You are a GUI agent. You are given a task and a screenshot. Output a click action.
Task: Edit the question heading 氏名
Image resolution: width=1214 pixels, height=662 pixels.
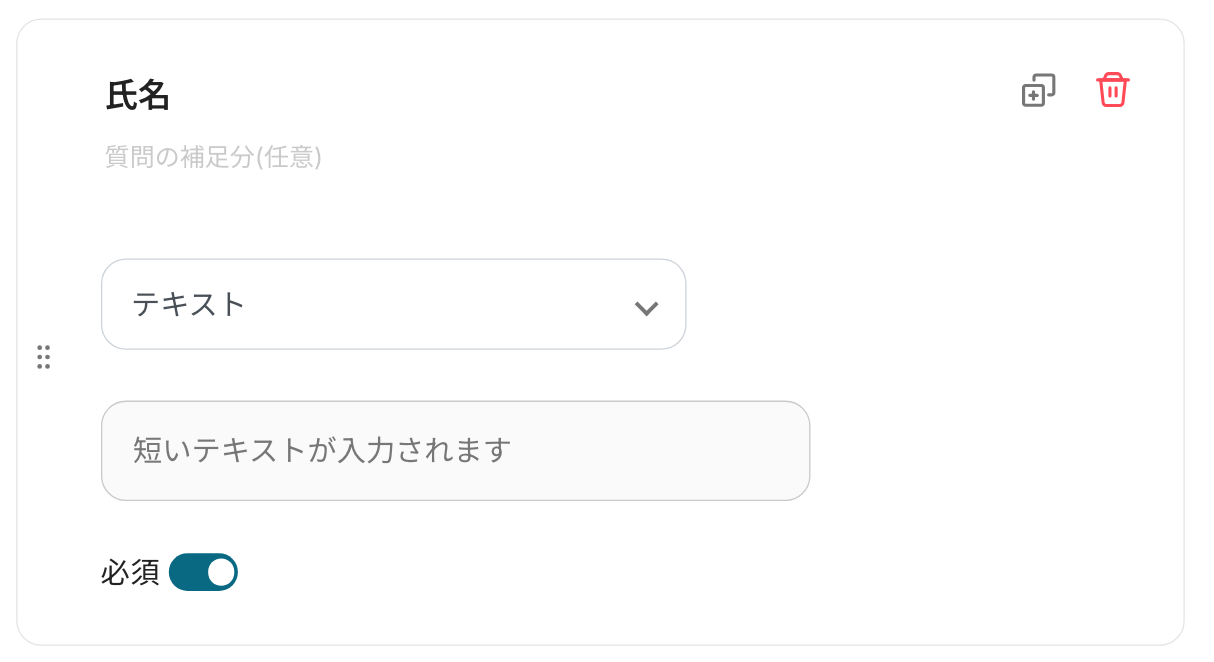(x=138, y=95)
